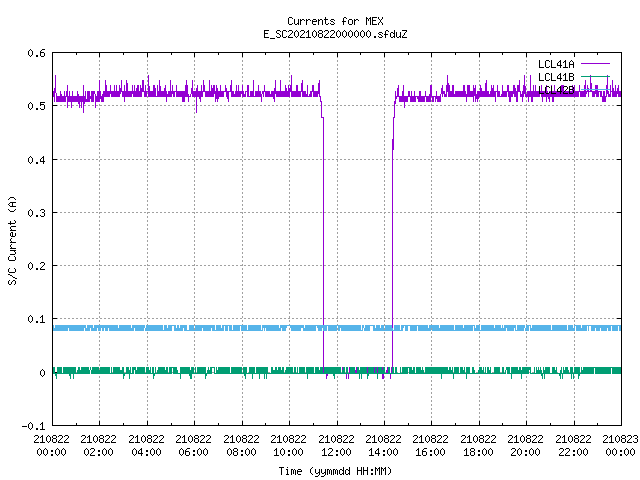Select the filename E_SC20210822000000.sfduZ subtitle

[x=335, y=34]
